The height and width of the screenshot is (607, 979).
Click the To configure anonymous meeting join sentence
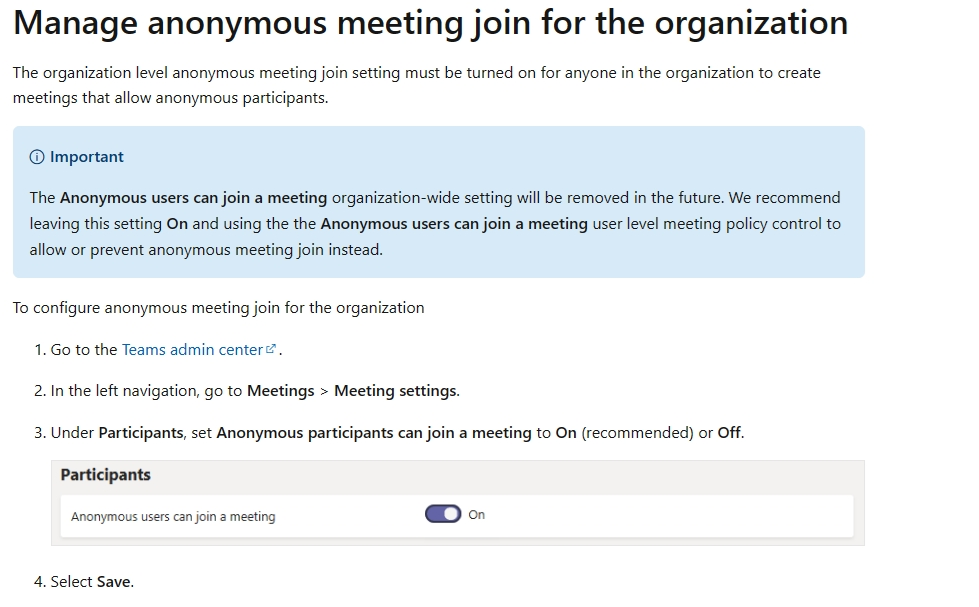219,308
